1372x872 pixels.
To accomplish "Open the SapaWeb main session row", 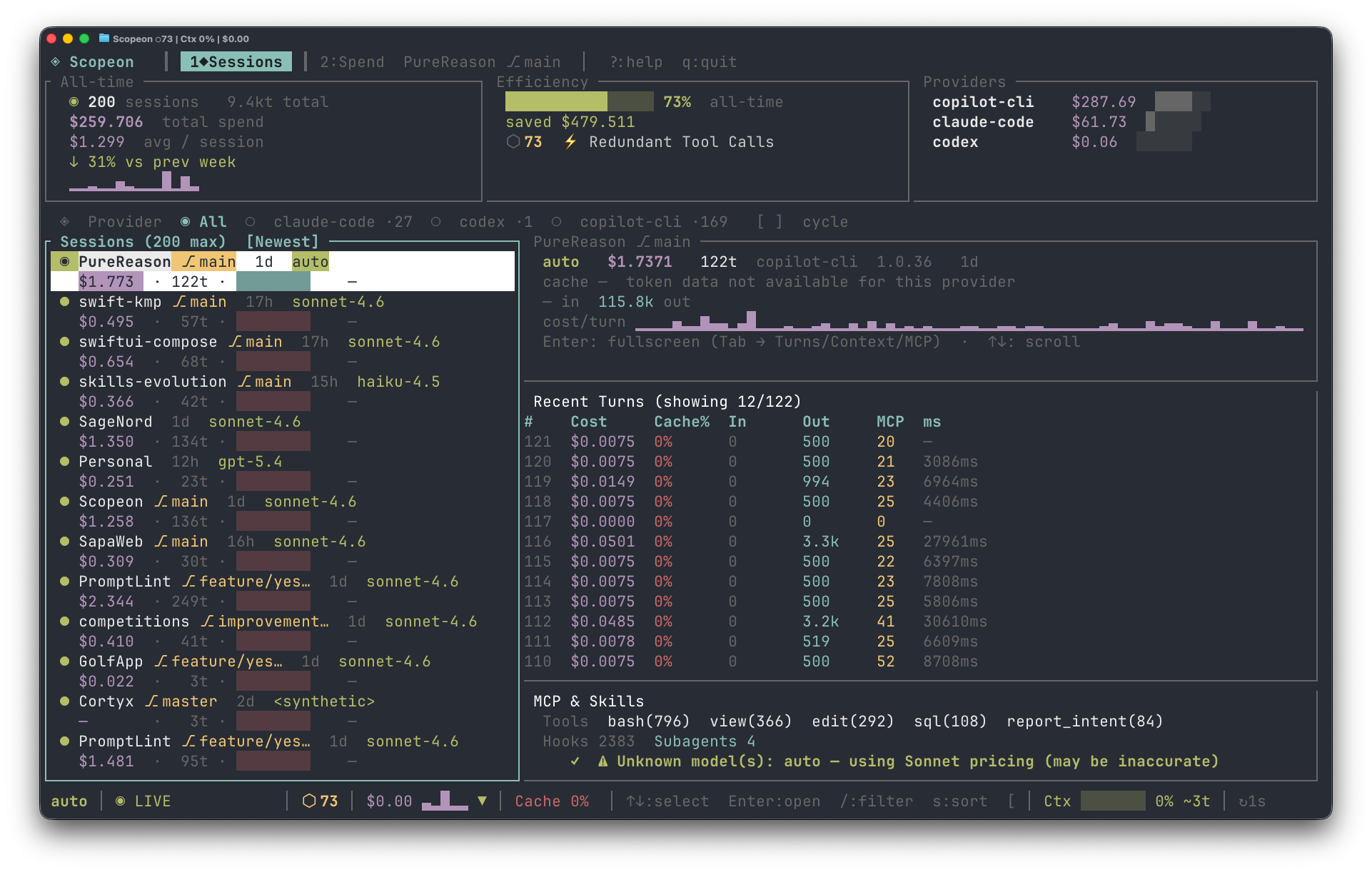I will pos(283,552).
